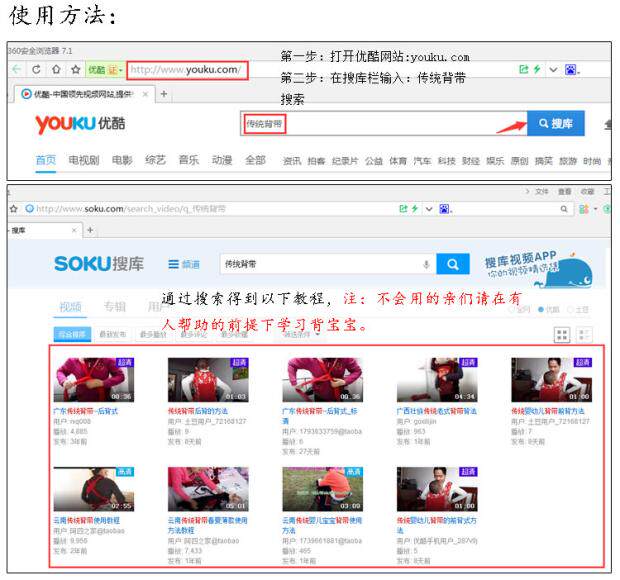Click the YOUKU 优酷 logo
Screen dimensions: 620x580
tap(80, 124)
